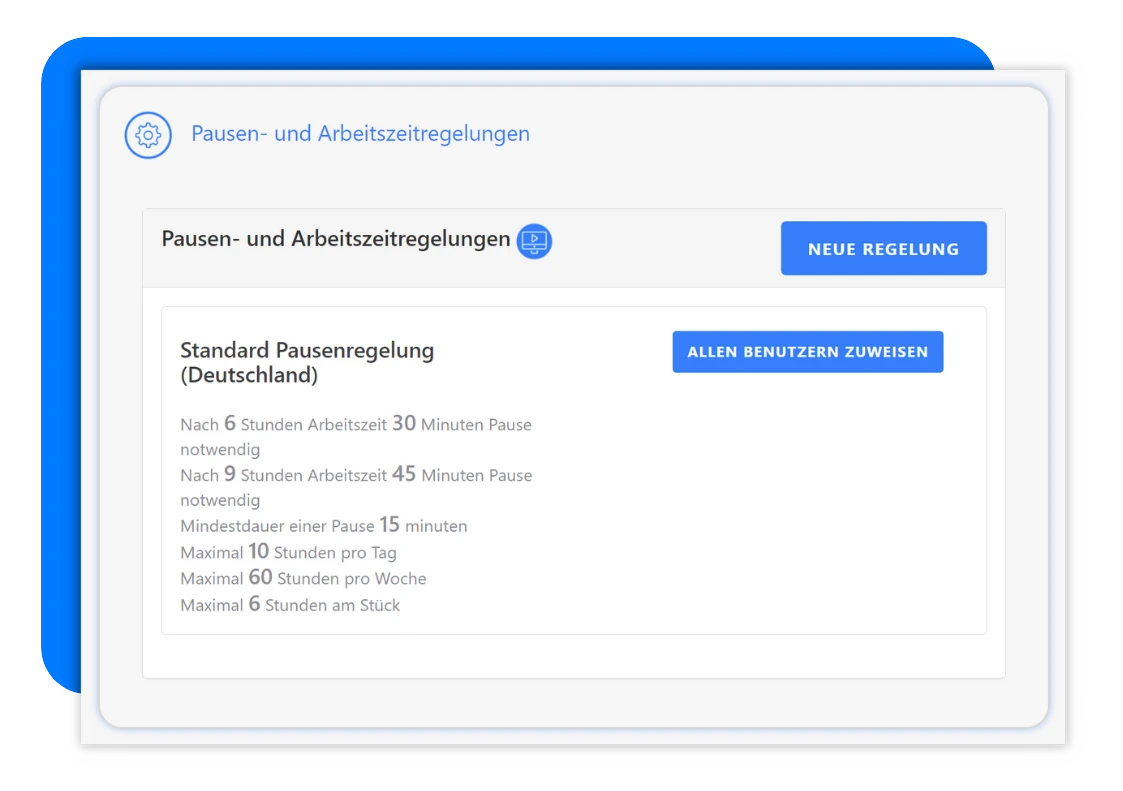Select the circled cog emblem at top left

146,133
